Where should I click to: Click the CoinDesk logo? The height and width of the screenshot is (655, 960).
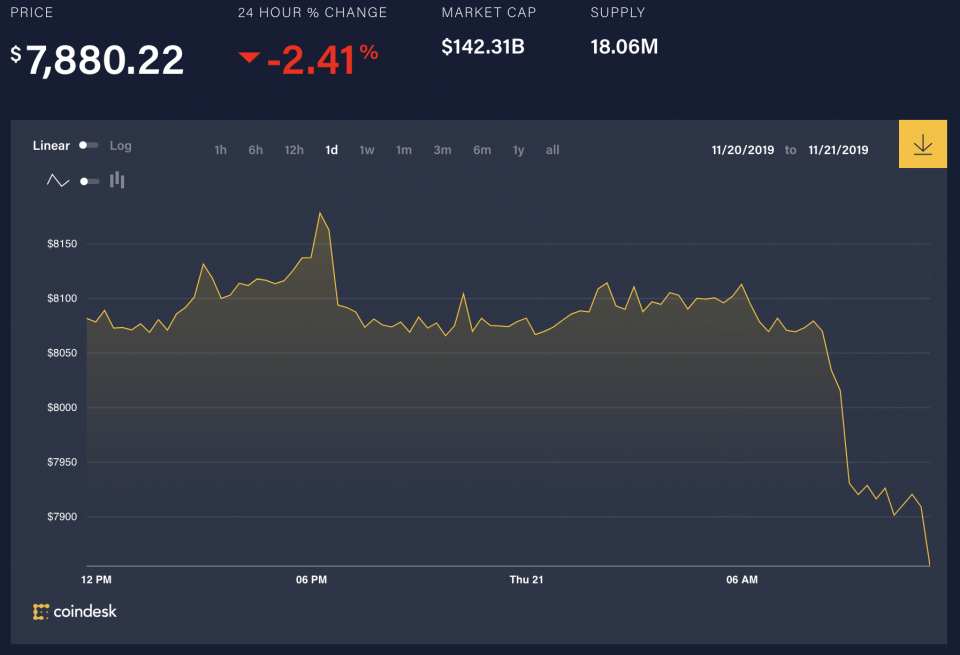tap(75, 611)
